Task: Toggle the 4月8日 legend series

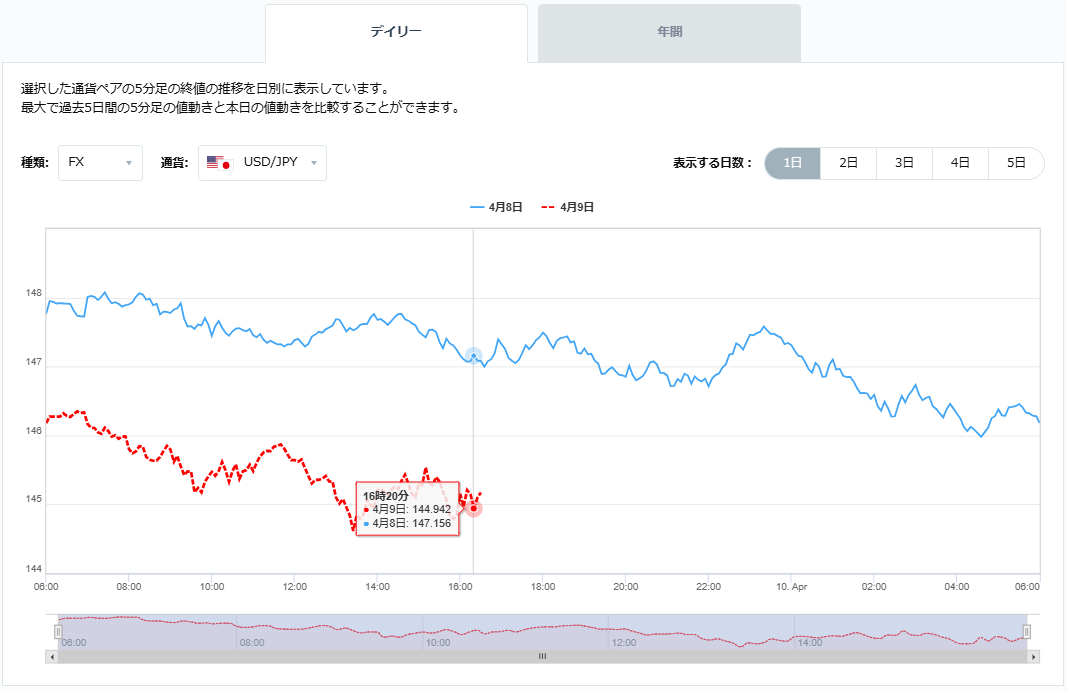Action: [497, 207]
